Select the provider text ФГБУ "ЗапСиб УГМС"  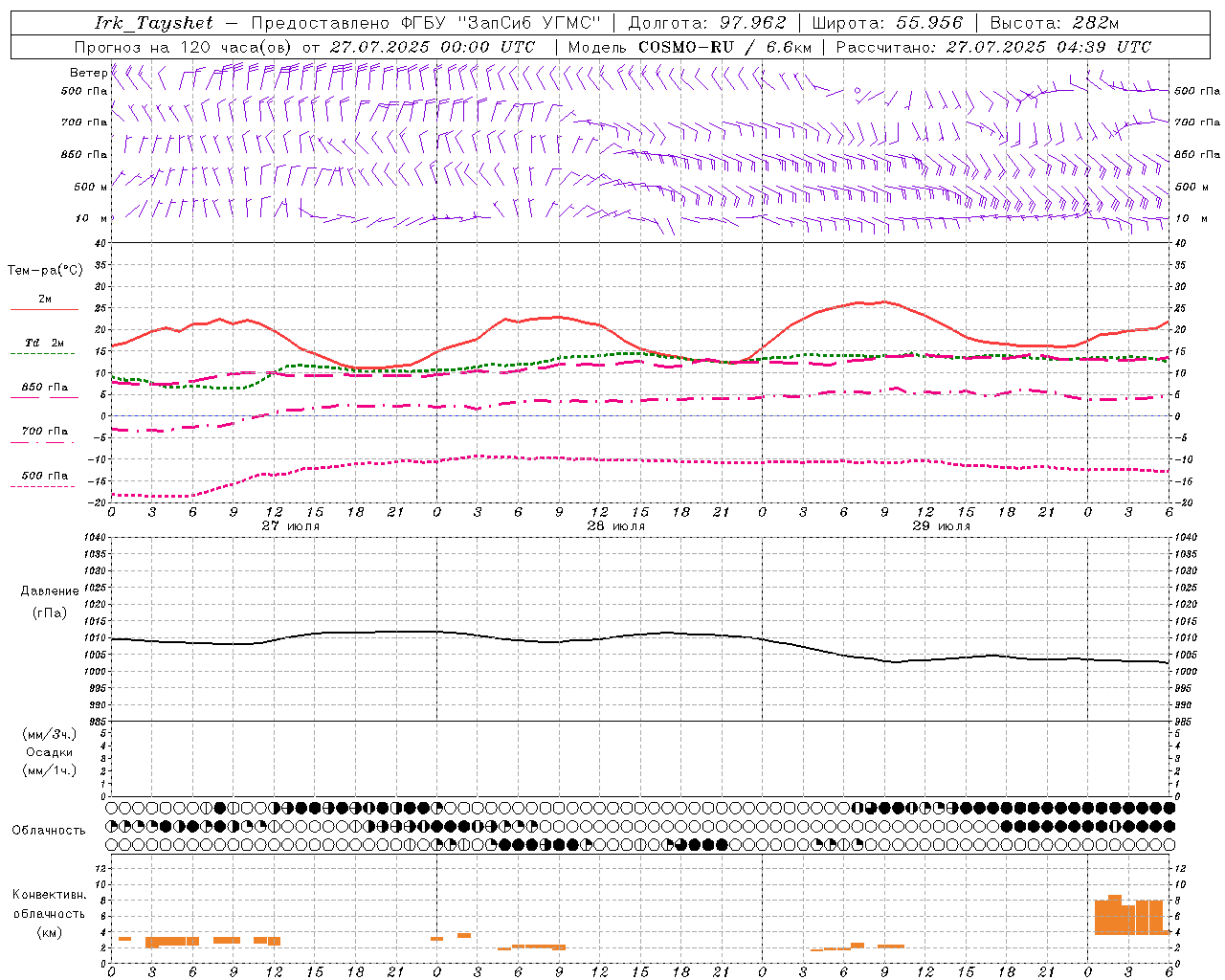pos(502,23)
